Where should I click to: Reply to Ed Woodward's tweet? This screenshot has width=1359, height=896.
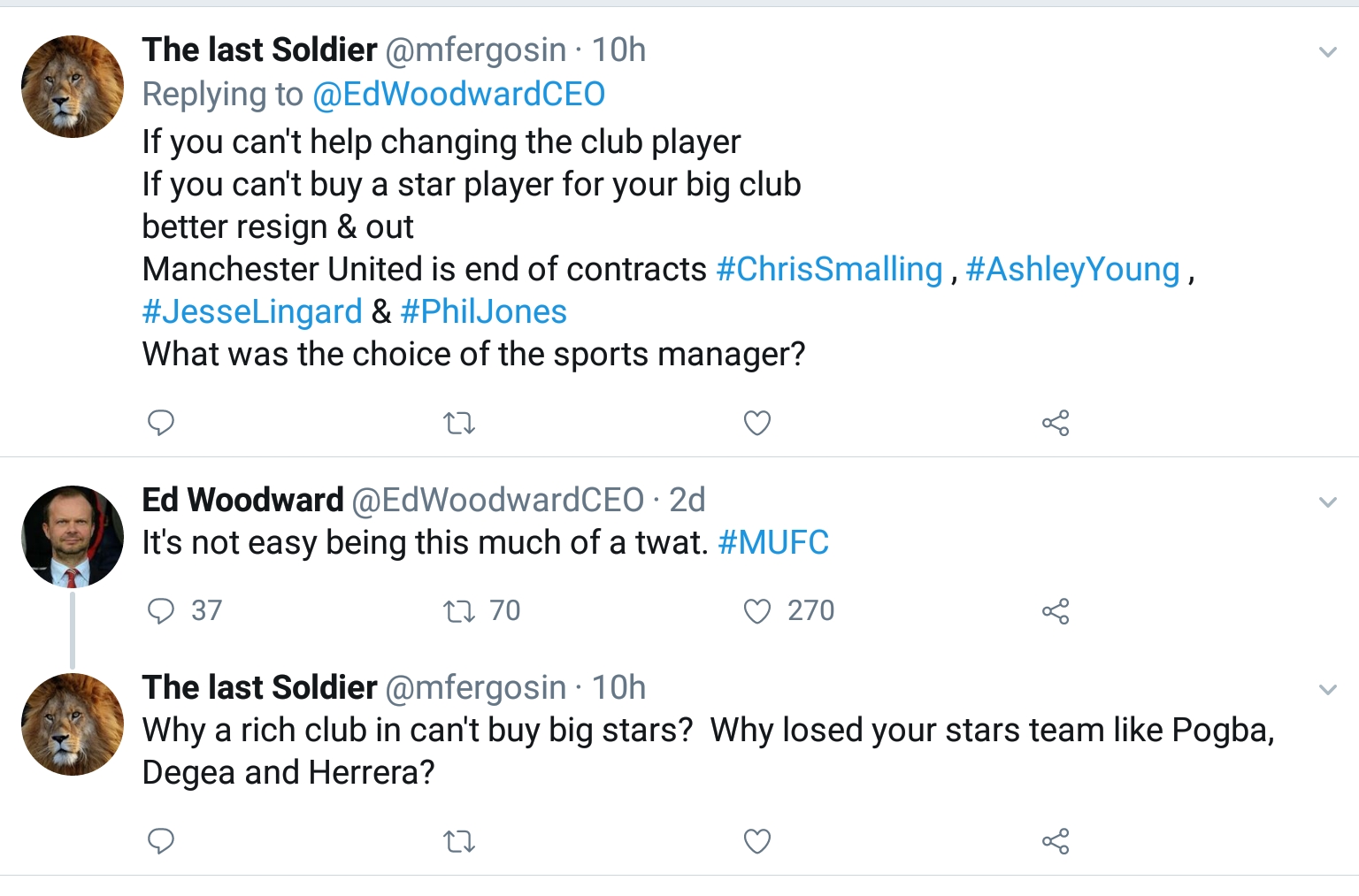(x=160, y=611)
